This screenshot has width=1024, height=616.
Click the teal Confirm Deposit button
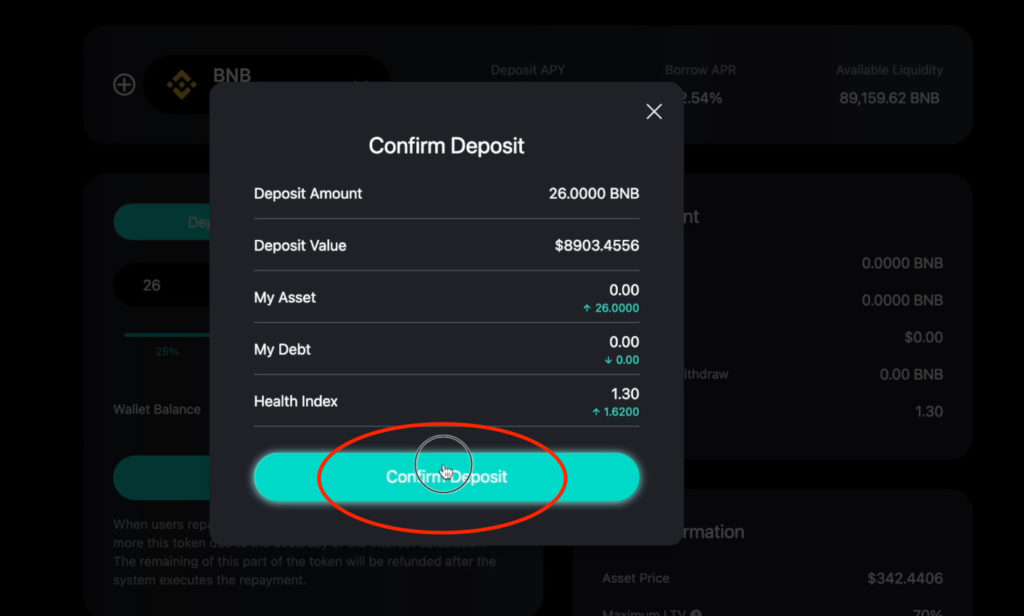pos(447,477)
